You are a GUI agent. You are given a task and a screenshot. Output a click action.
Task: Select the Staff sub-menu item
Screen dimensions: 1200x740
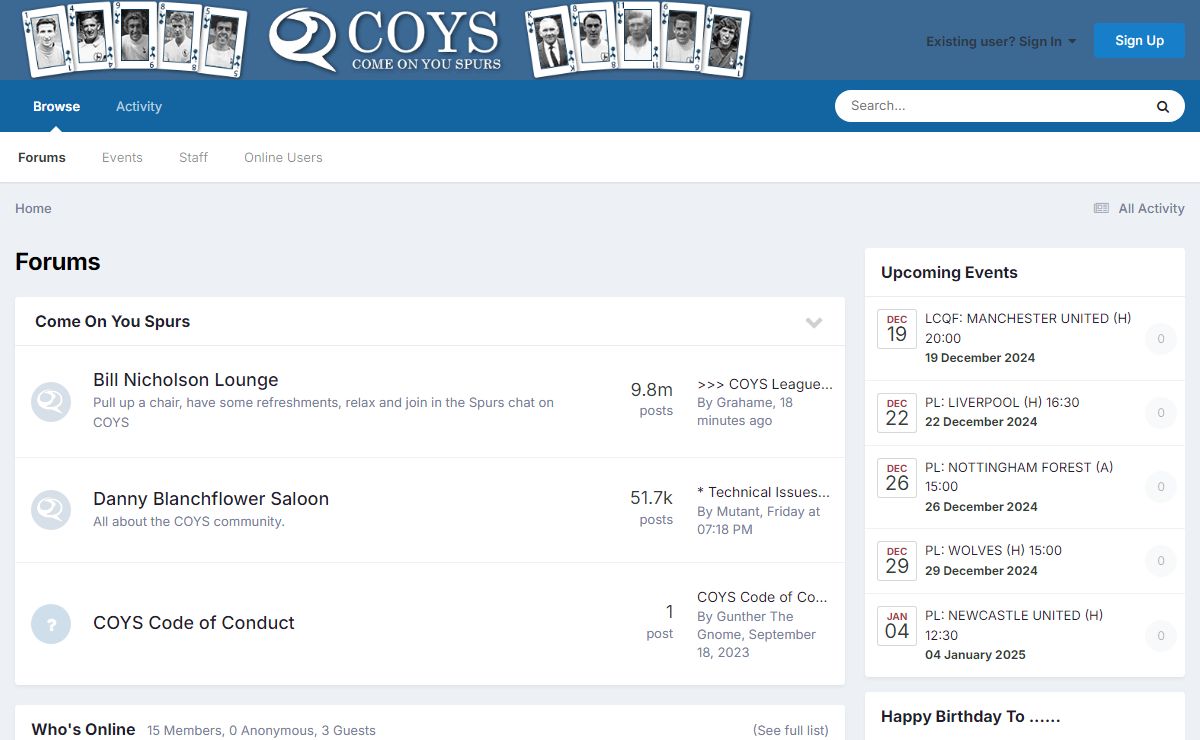[193, 157]
